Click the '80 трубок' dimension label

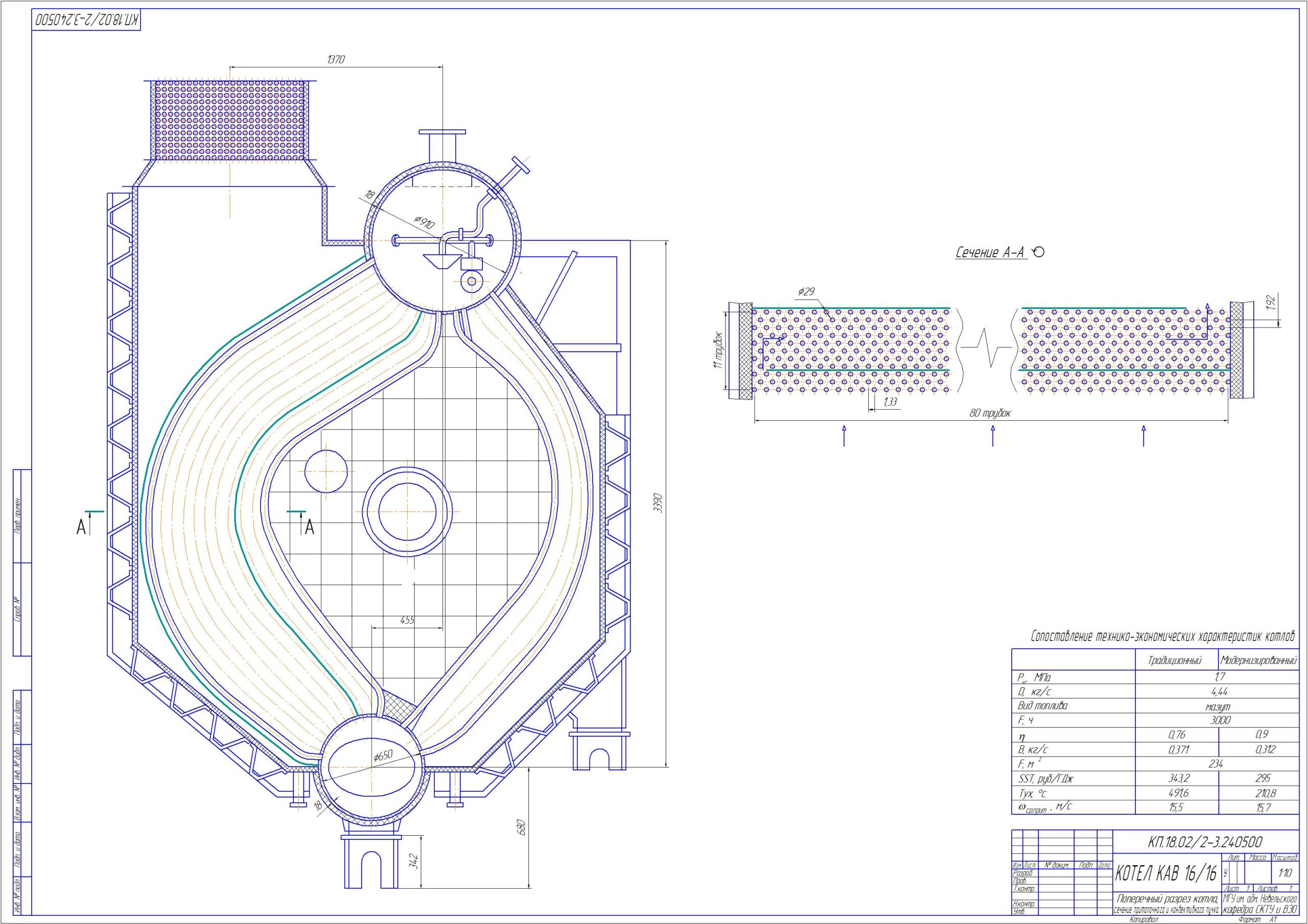990,413
